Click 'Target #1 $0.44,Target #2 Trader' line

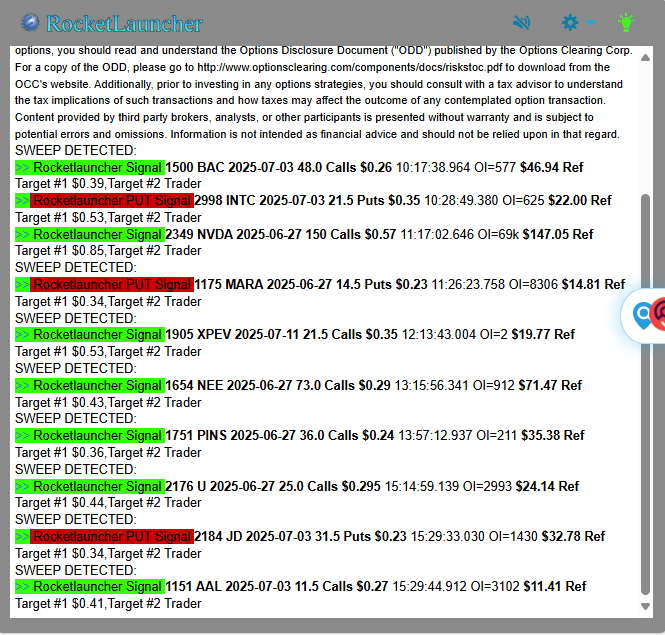click(x=108, y=503)
